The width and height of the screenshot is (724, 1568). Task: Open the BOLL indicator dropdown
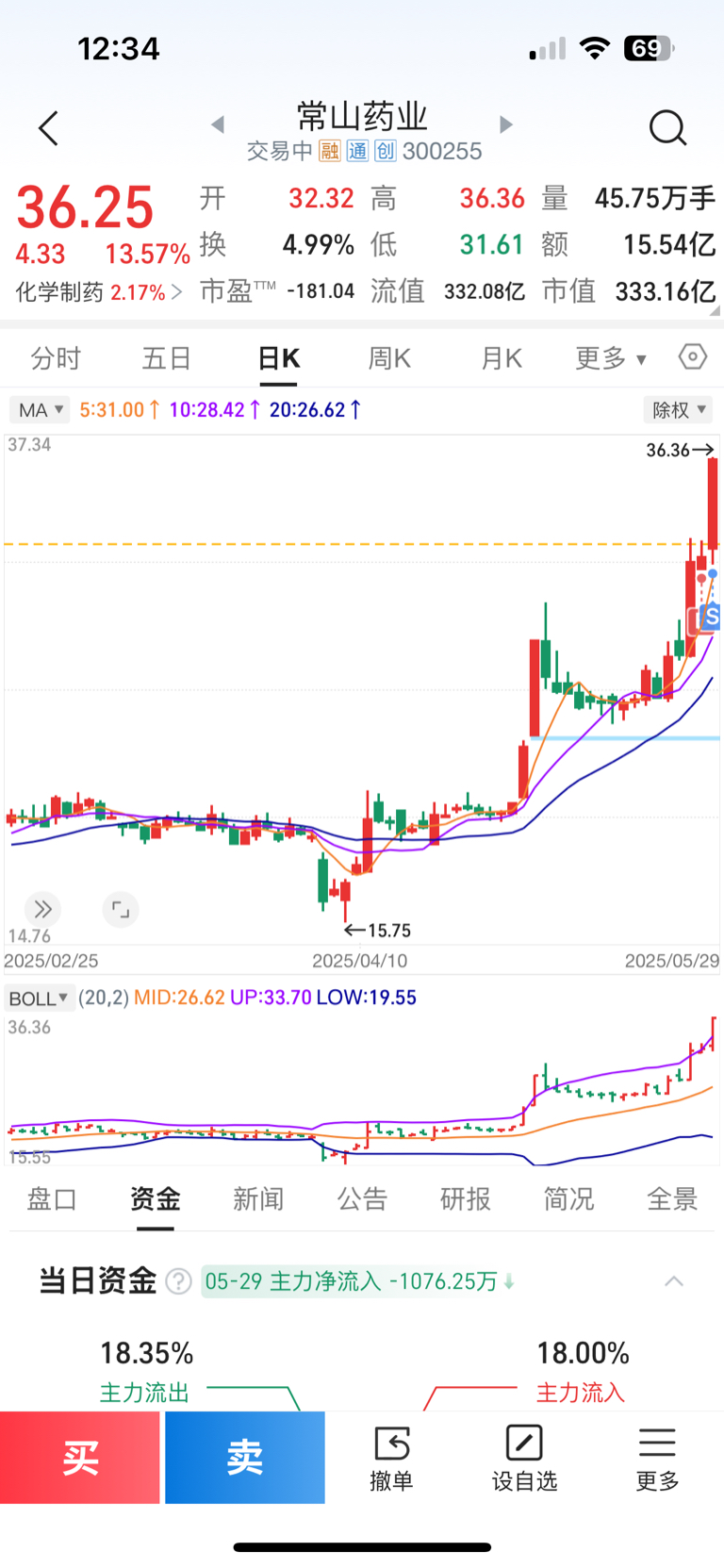point(39,999)
